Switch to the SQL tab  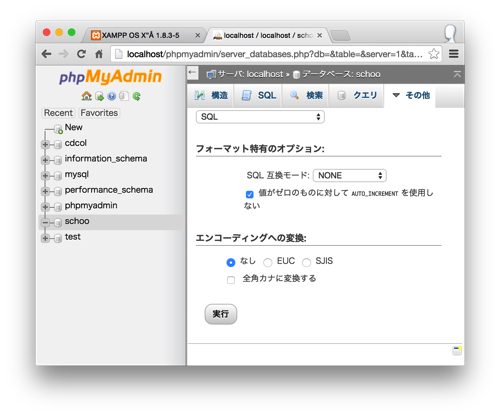pyautogui.click(x=259, y=95)
